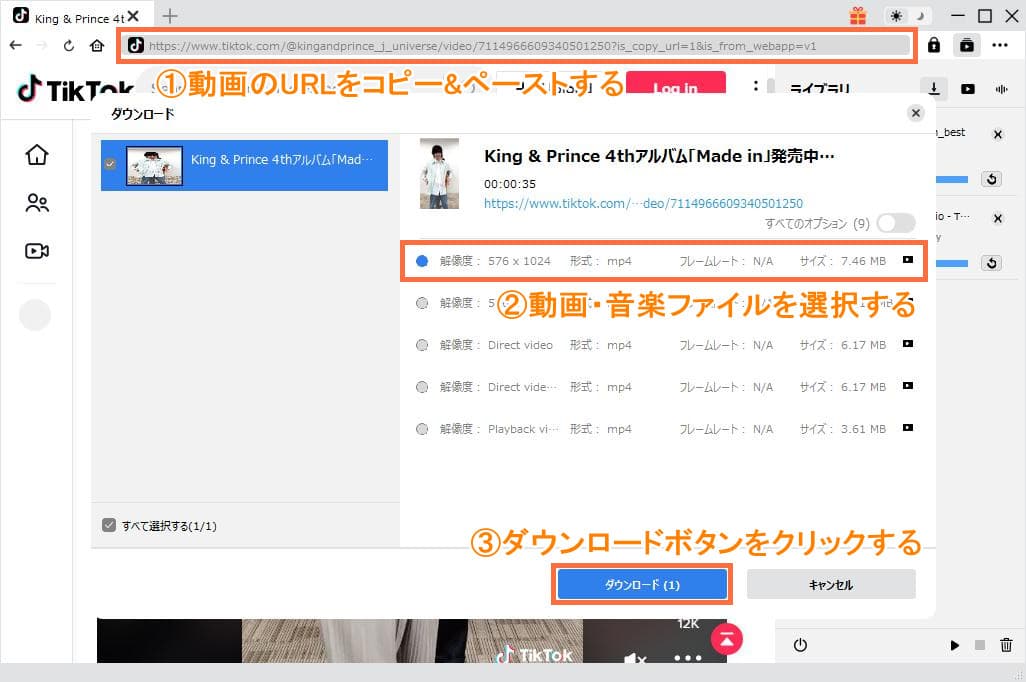Viewport: 1026px width, 682px height.
Task: Click the blue Download (1) button
Action: click(641, 584)
